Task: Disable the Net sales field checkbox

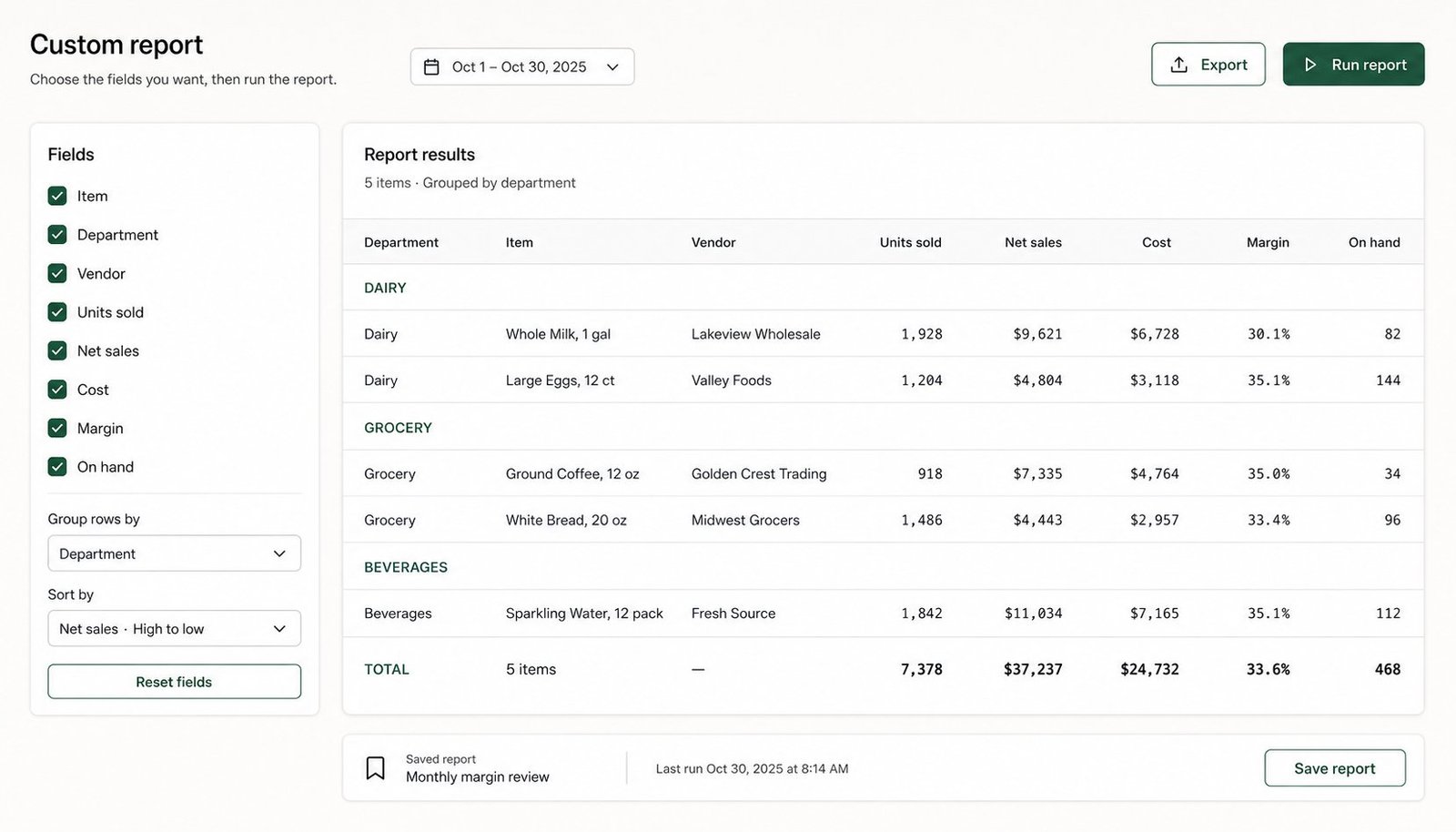Action: pos(57,350)
